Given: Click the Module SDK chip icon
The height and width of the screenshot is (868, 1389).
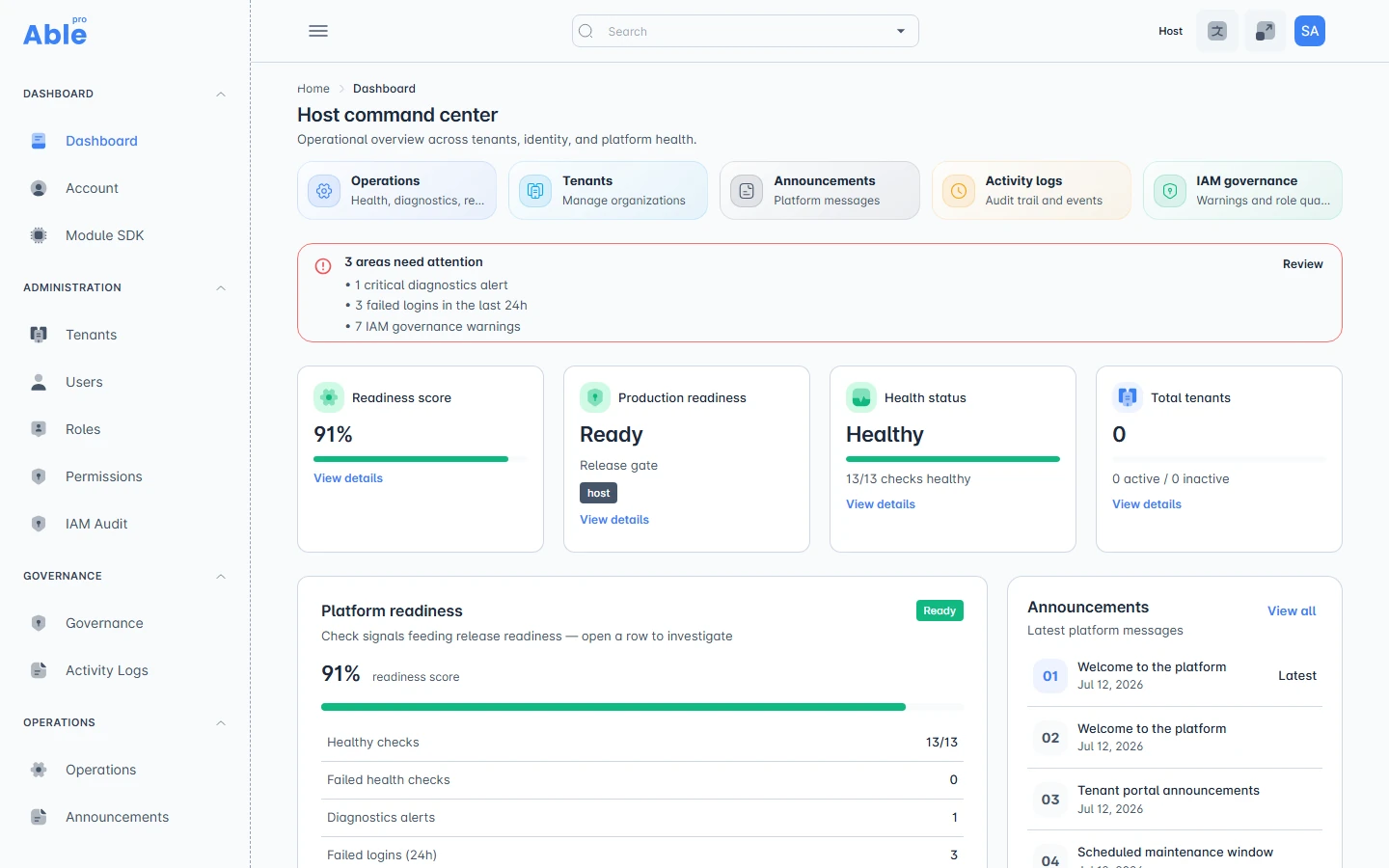Looking at the screenshot, I should click(x=39, y=235).
